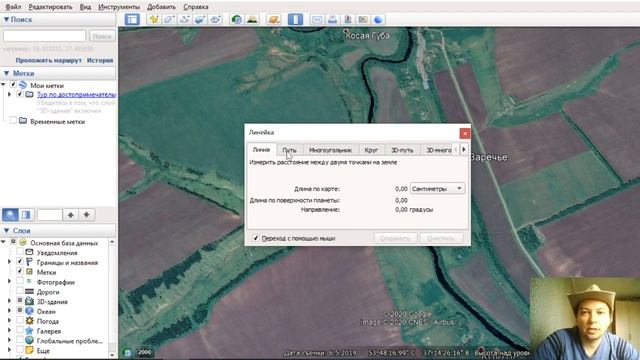Uncheck the Границы и названия layer

click(20, 262)
